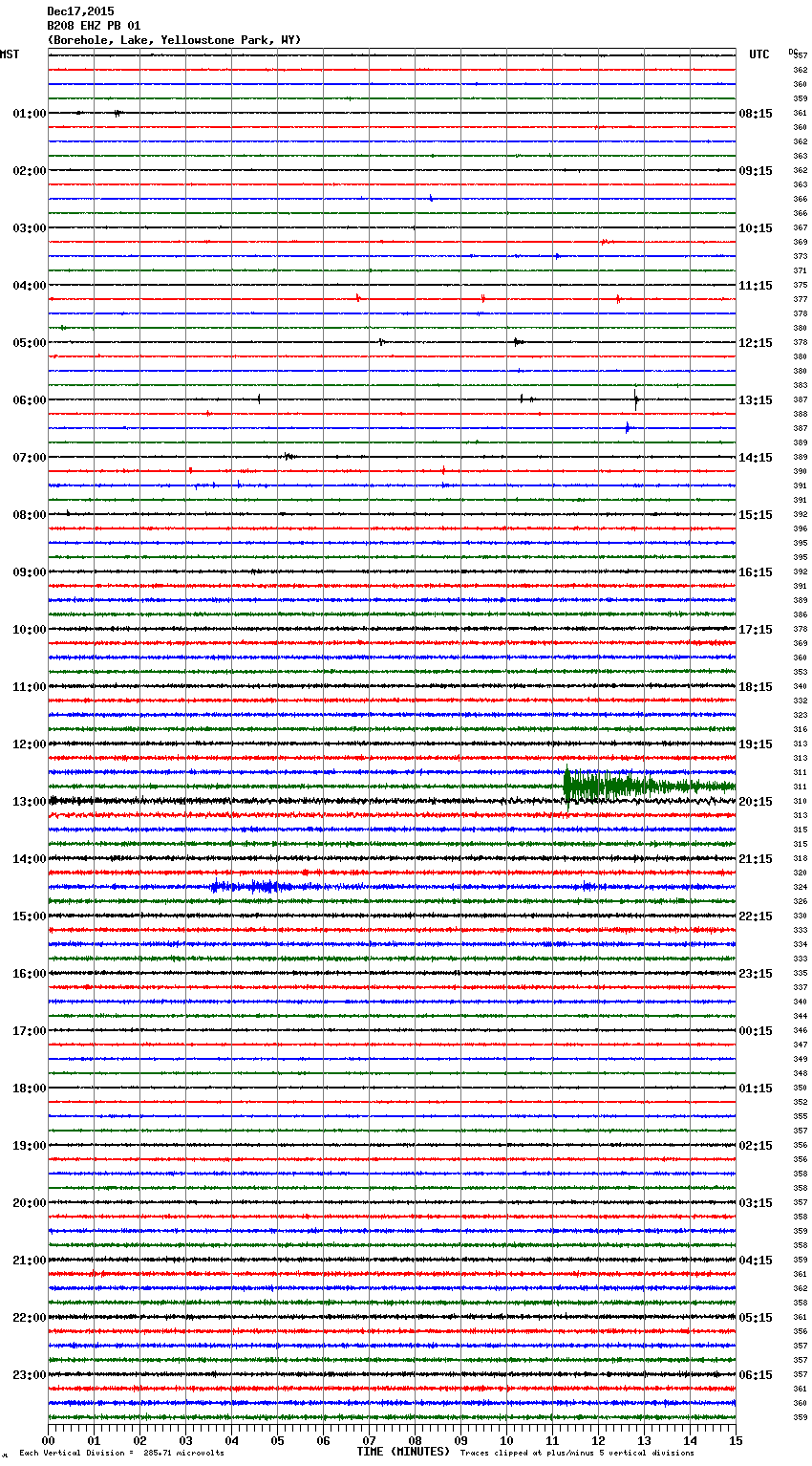Click the 20:15 UTC row label
The image size is (812, 1466).
point(756,802)
